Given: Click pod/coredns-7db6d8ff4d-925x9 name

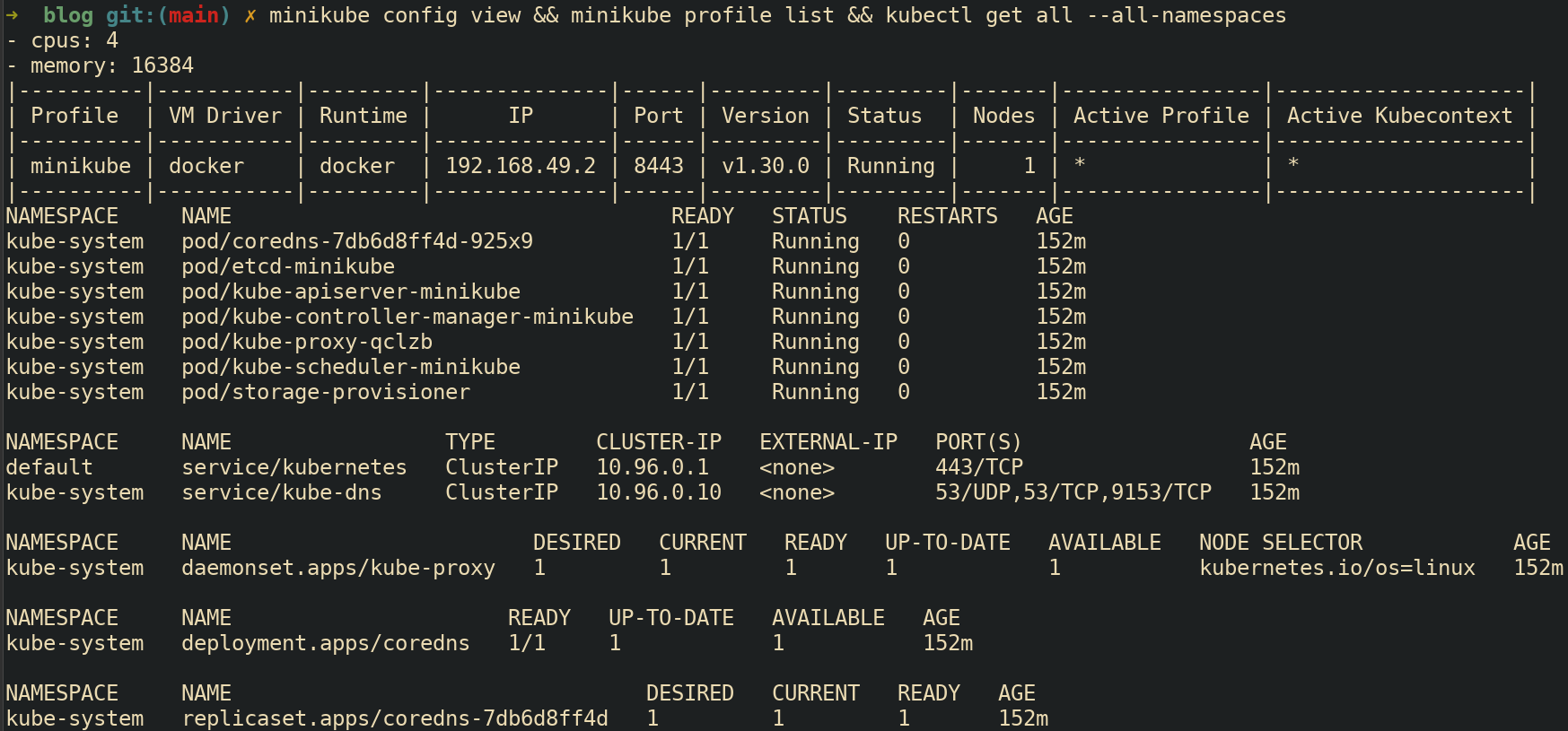Looking at the screenshot, I should [357, 241].
